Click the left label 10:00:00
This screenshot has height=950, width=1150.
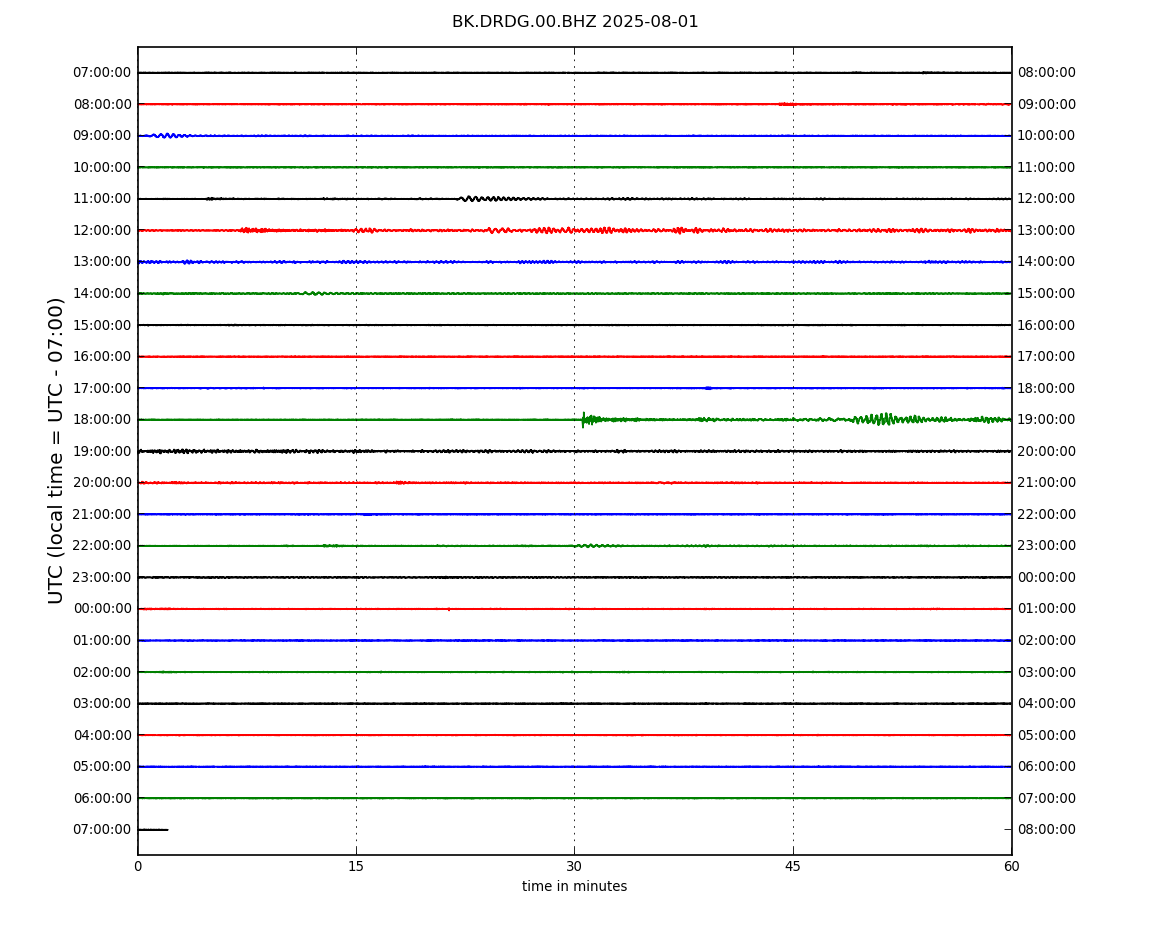(102, 167)
